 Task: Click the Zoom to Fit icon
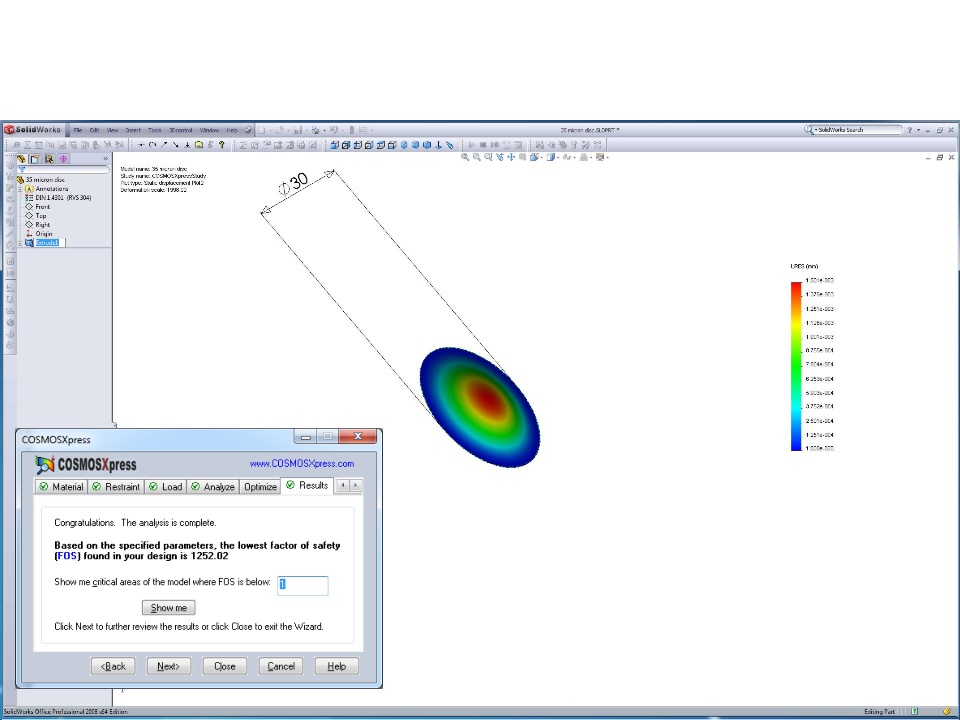(465, 157)
